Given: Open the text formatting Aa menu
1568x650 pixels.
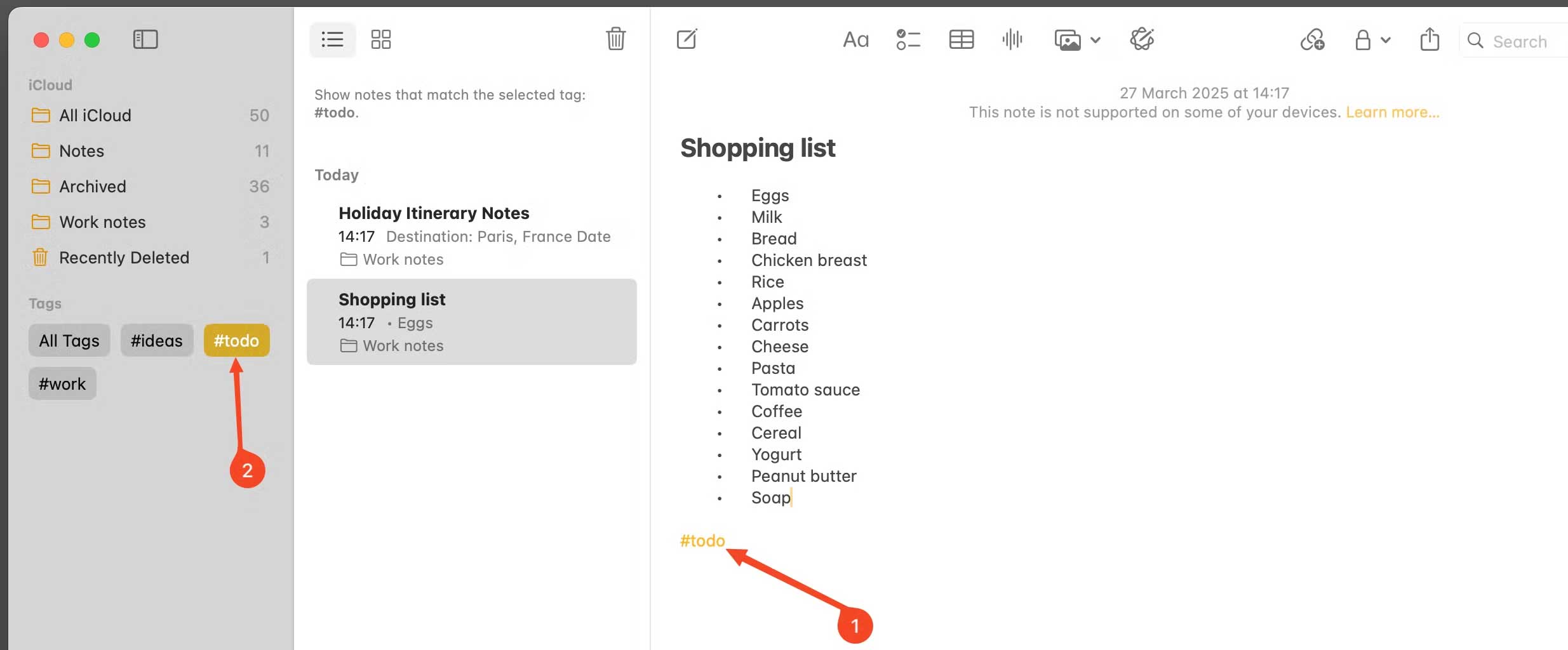Looking at the screenshot, I should tap(855, 39).
